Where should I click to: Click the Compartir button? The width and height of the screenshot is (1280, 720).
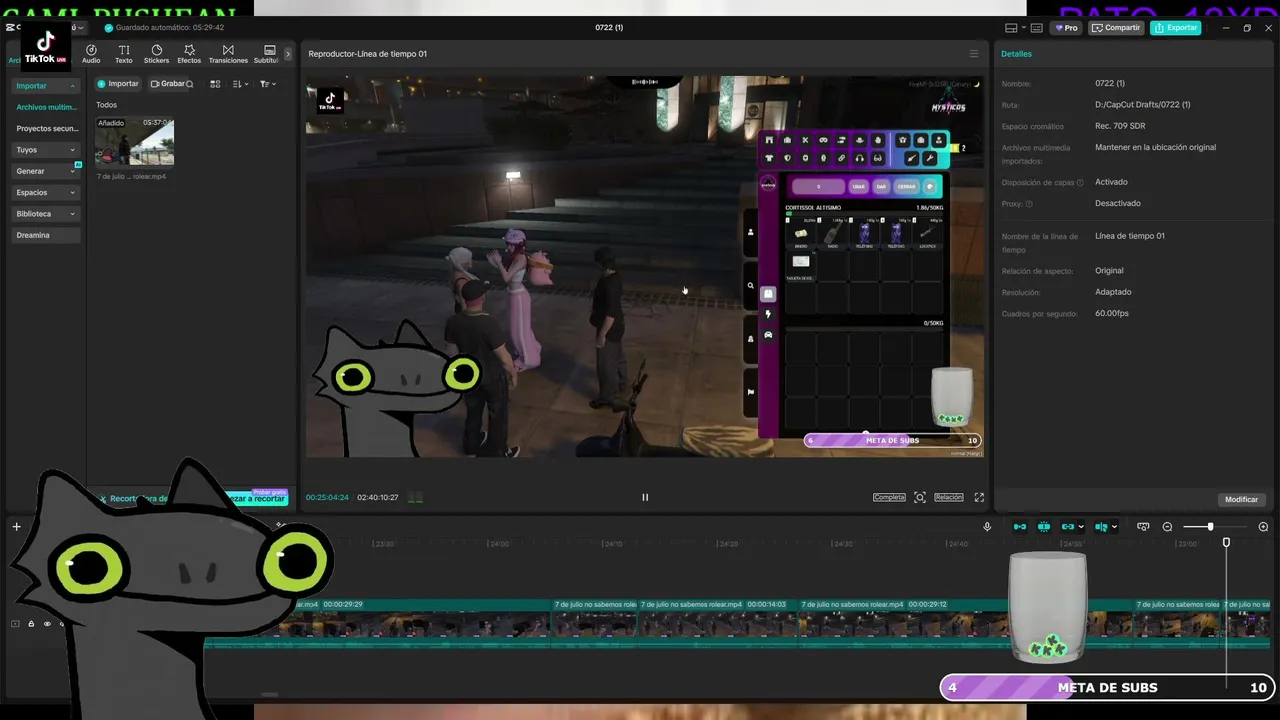1116,28
